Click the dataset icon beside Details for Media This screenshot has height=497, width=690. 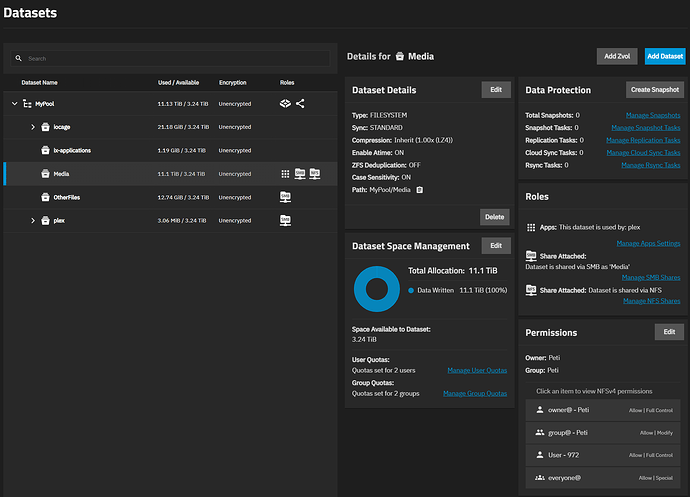400,56
